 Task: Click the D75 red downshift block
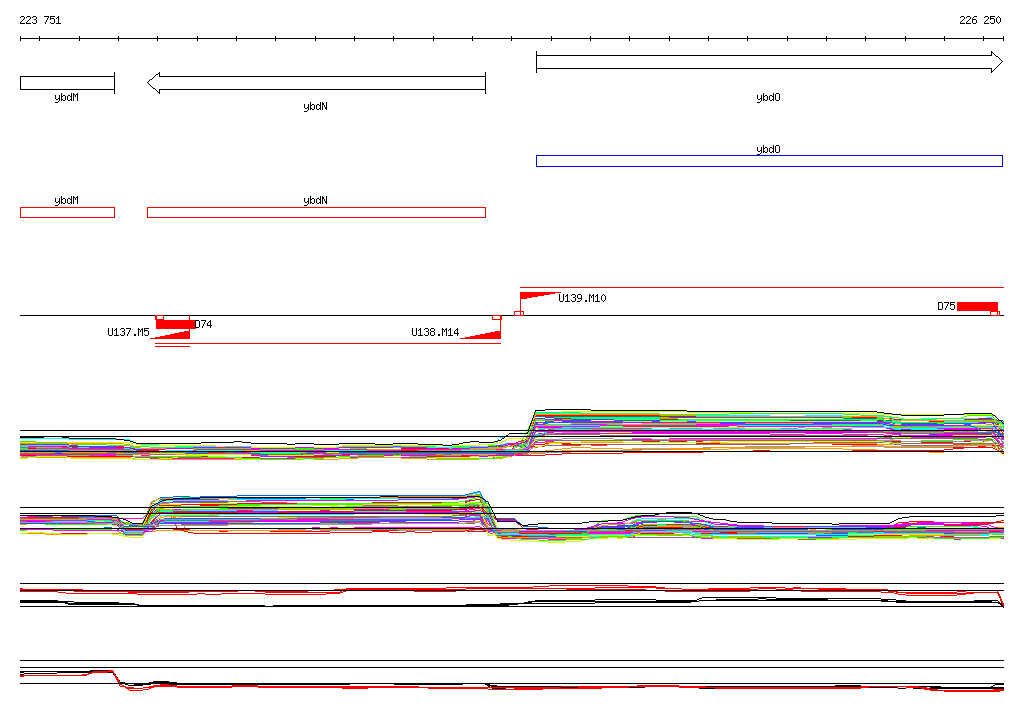977,306
